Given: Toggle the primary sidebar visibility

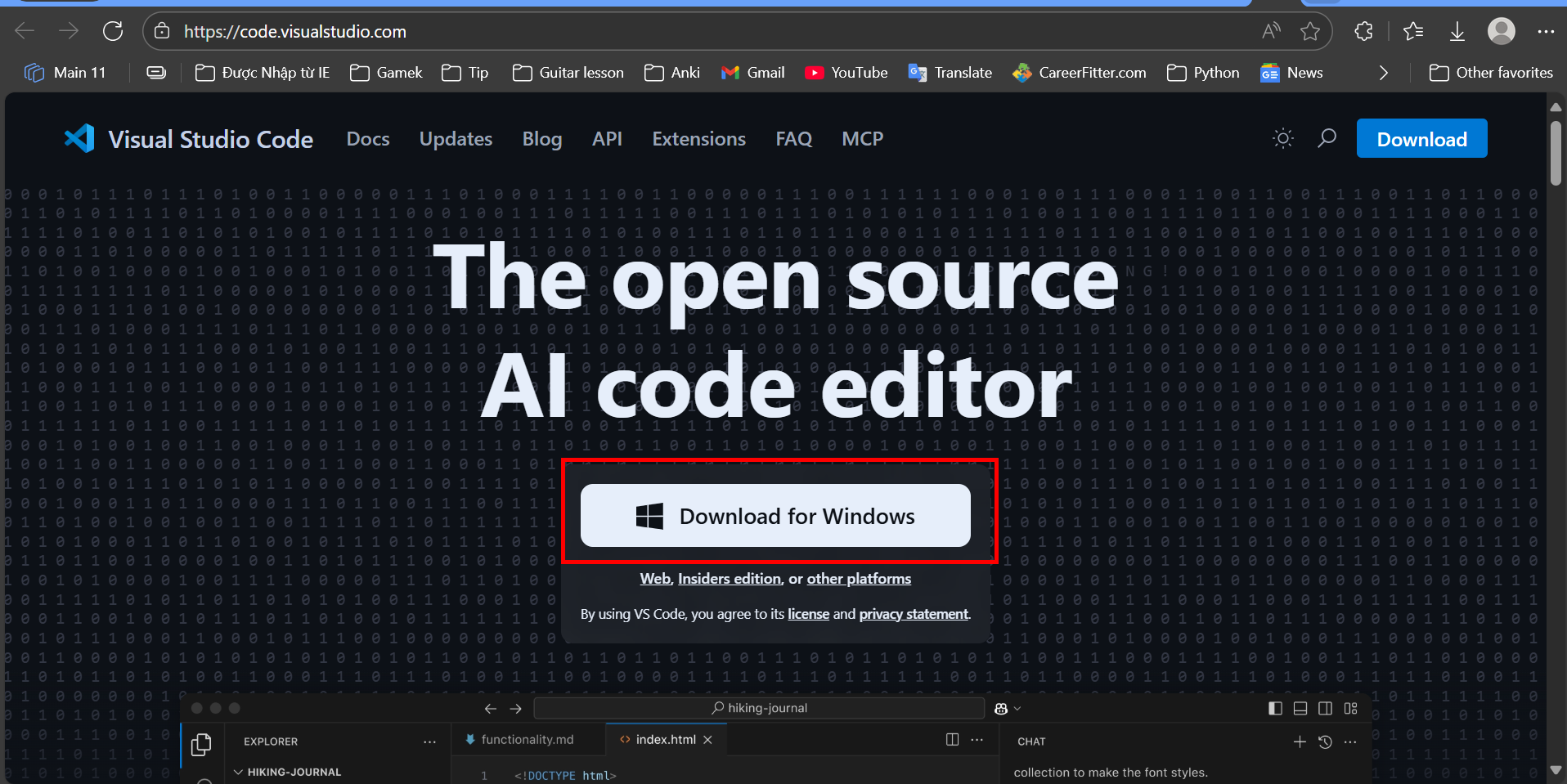Looking at the screenshot, I should click(1276, 708).
